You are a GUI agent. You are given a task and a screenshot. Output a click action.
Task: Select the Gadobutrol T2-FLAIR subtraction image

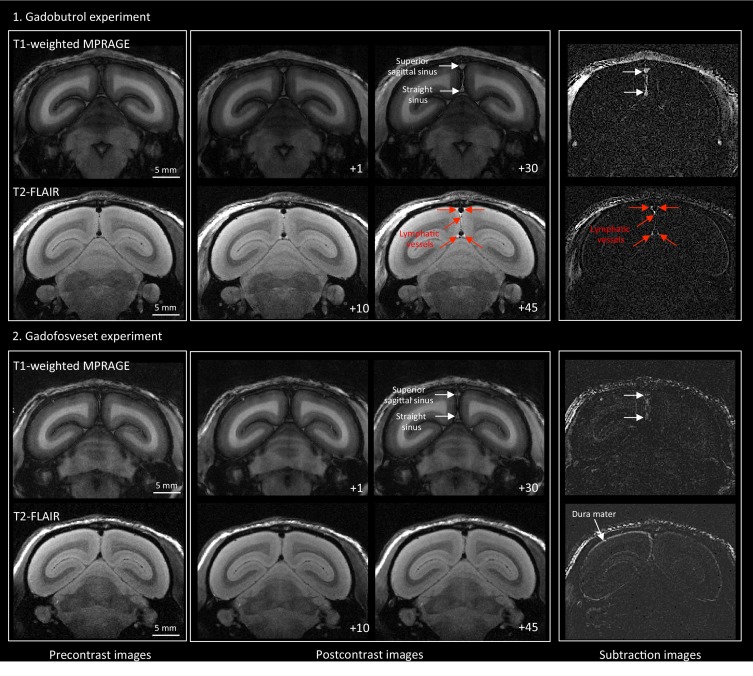(650, 252)
